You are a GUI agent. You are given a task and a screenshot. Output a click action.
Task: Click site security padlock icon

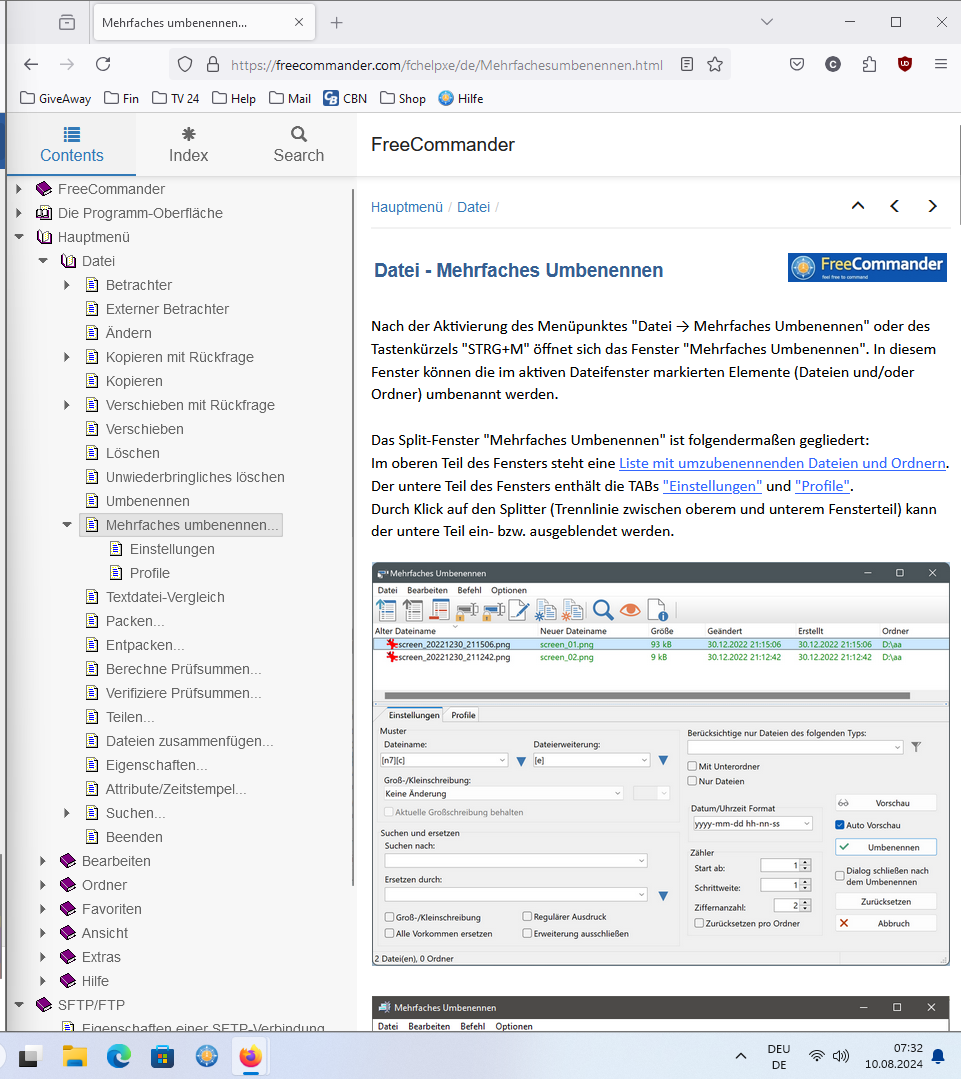click(213, 65)
